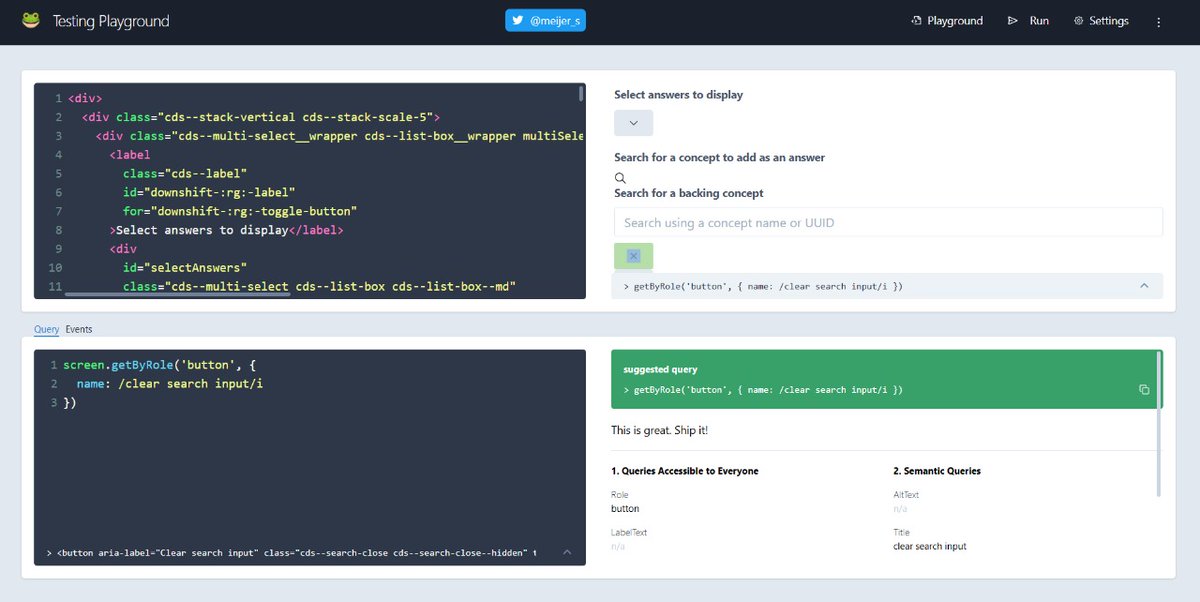Image resolution: width=1200 pixels, height=602 pixels.
Task: Click the 'Testing Playground' title
Action: (111, 21)
